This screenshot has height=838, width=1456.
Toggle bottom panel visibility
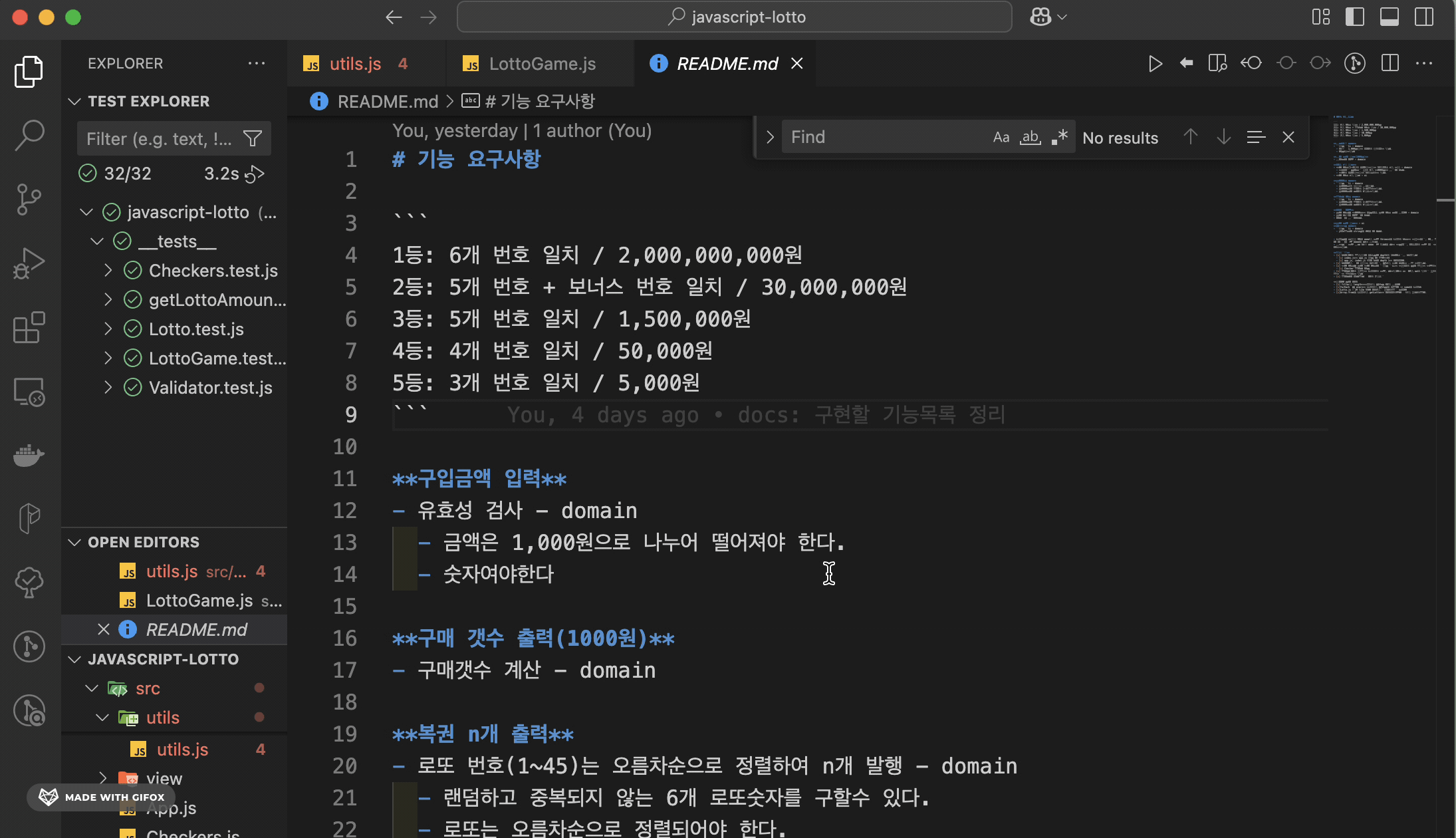[x=1390, y=17]
